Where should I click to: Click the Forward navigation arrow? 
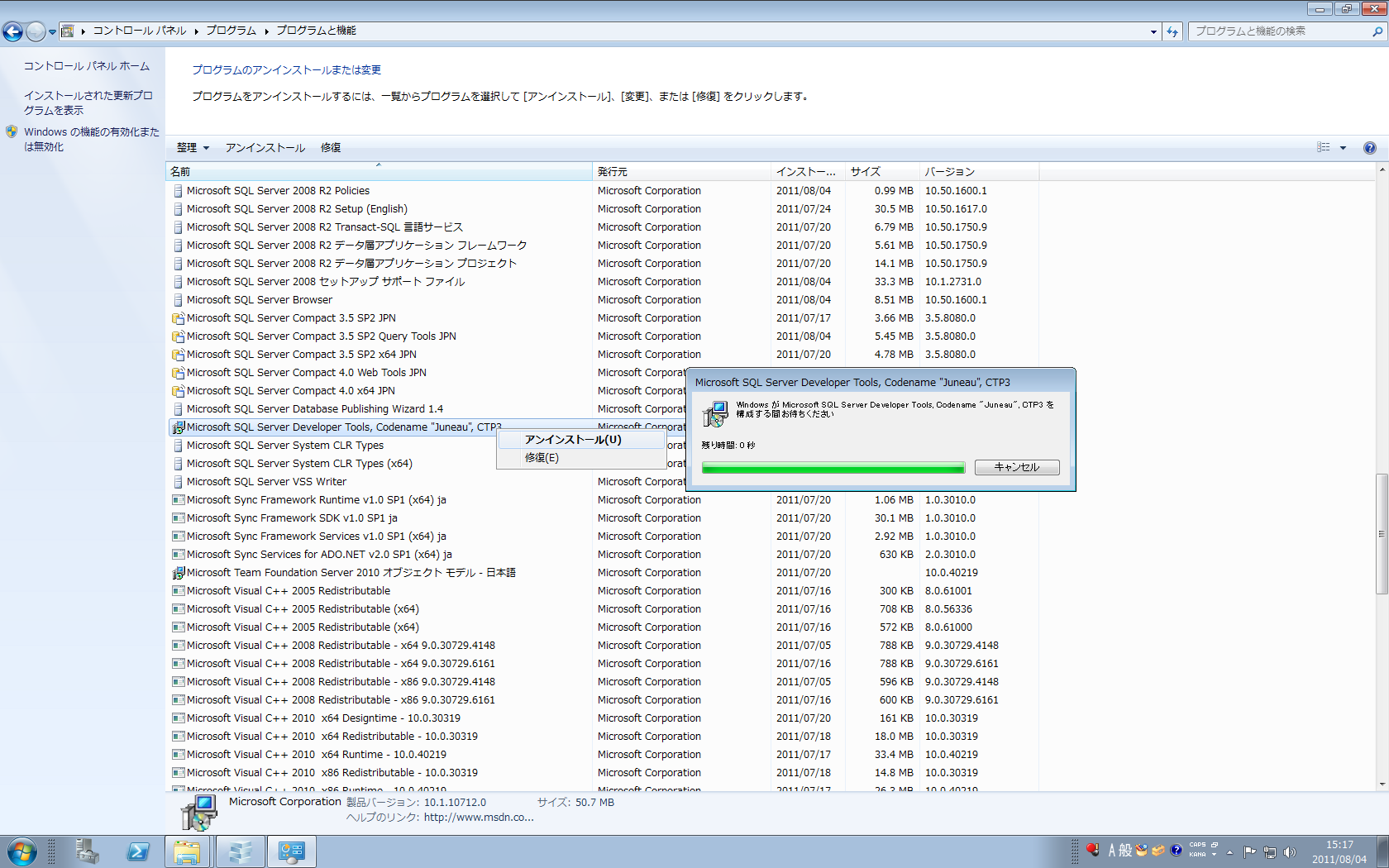point(36,31)
